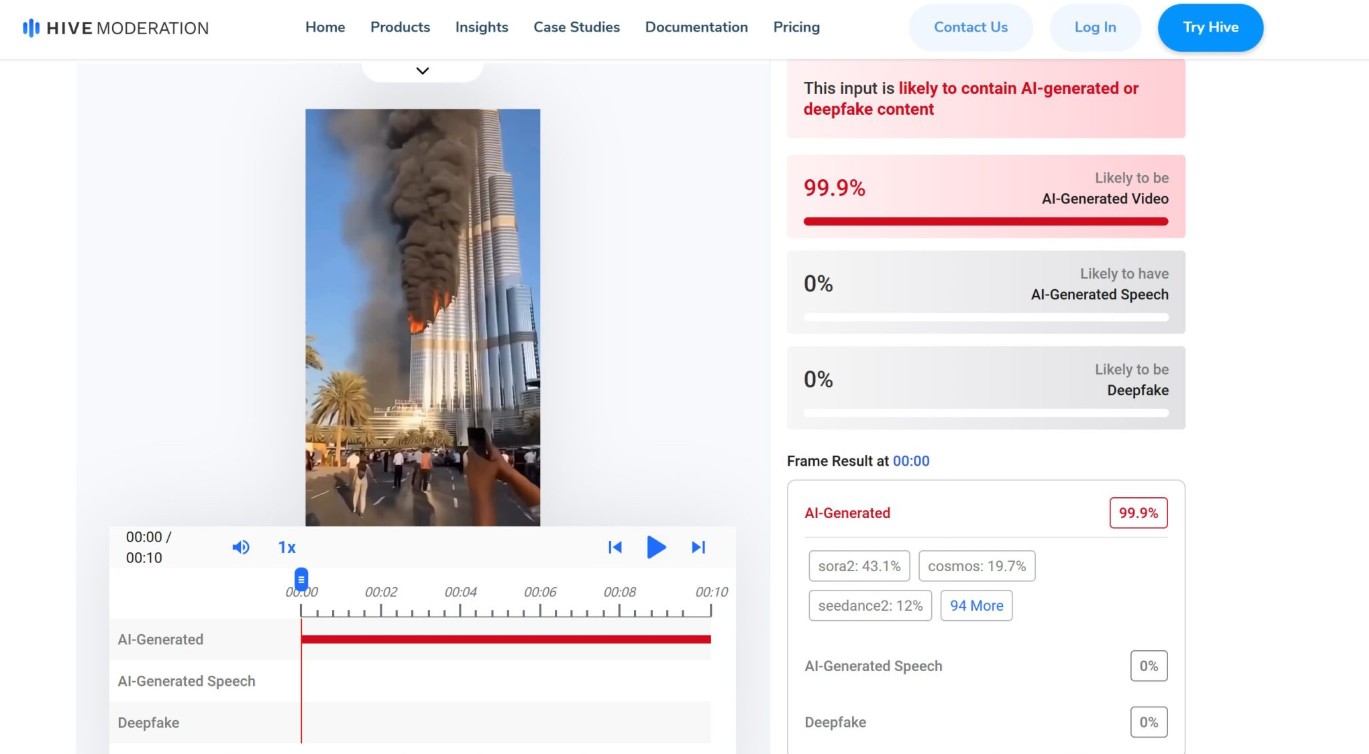
Task: Mute the video audio
Action: tap(240, 546)
